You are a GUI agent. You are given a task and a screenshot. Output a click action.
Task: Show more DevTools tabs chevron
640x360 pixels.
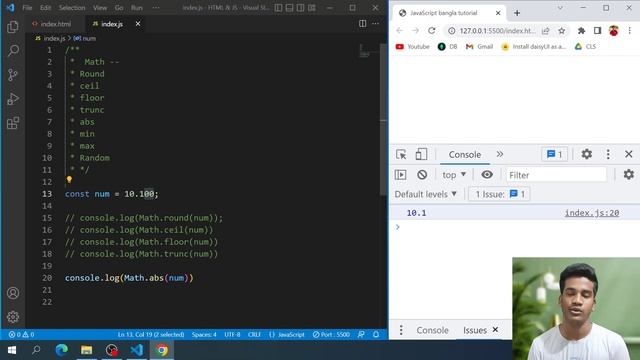[x=500, y=154]
